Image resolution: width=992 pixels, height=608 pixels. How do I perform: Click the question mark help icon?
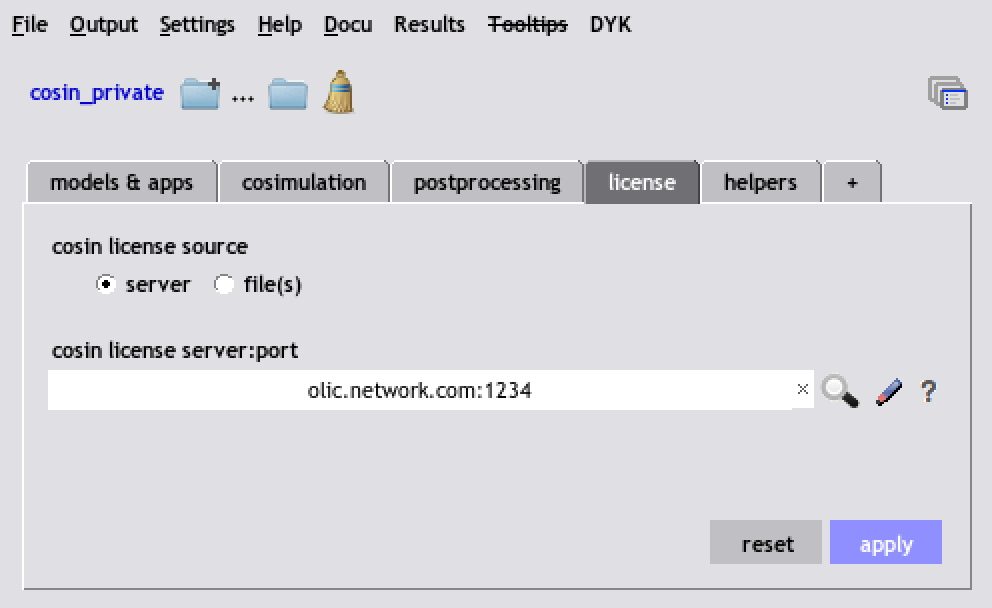[928, 391]
